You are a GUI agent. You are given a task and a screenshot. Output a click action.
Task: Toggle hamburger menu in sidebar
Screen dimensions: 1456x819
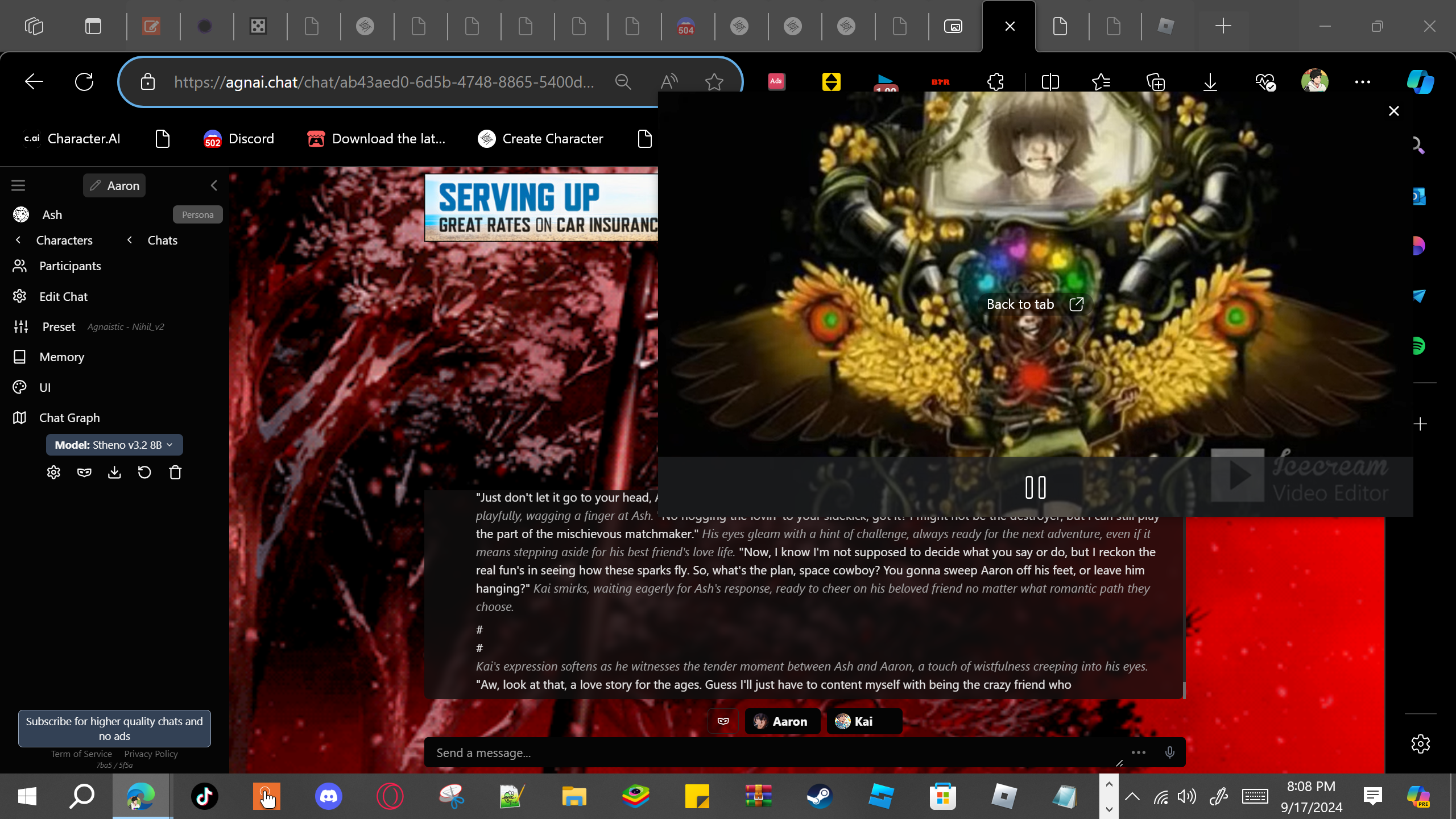[x=18, y=185]
